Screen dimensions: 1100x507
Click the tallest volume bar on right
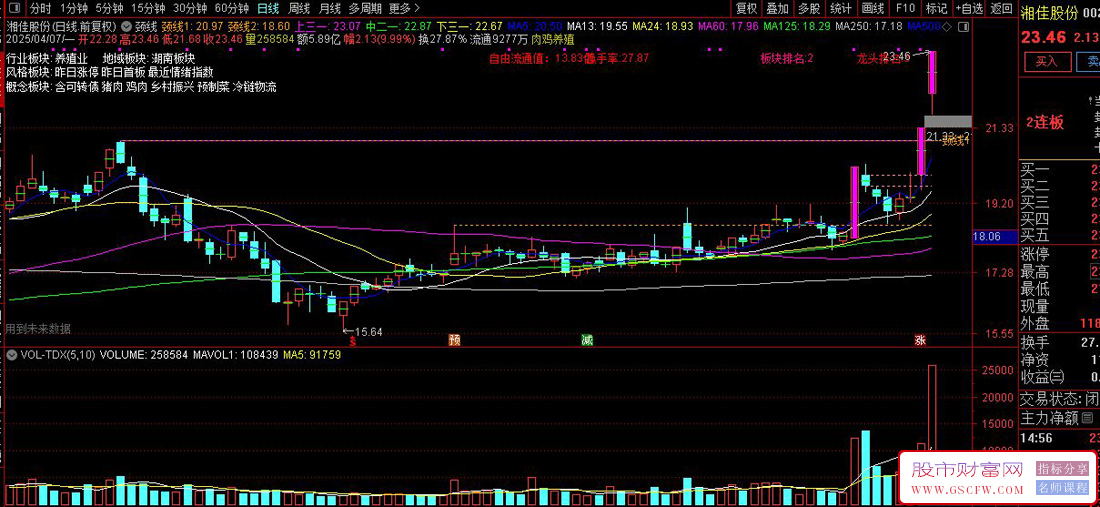[932, 435]
